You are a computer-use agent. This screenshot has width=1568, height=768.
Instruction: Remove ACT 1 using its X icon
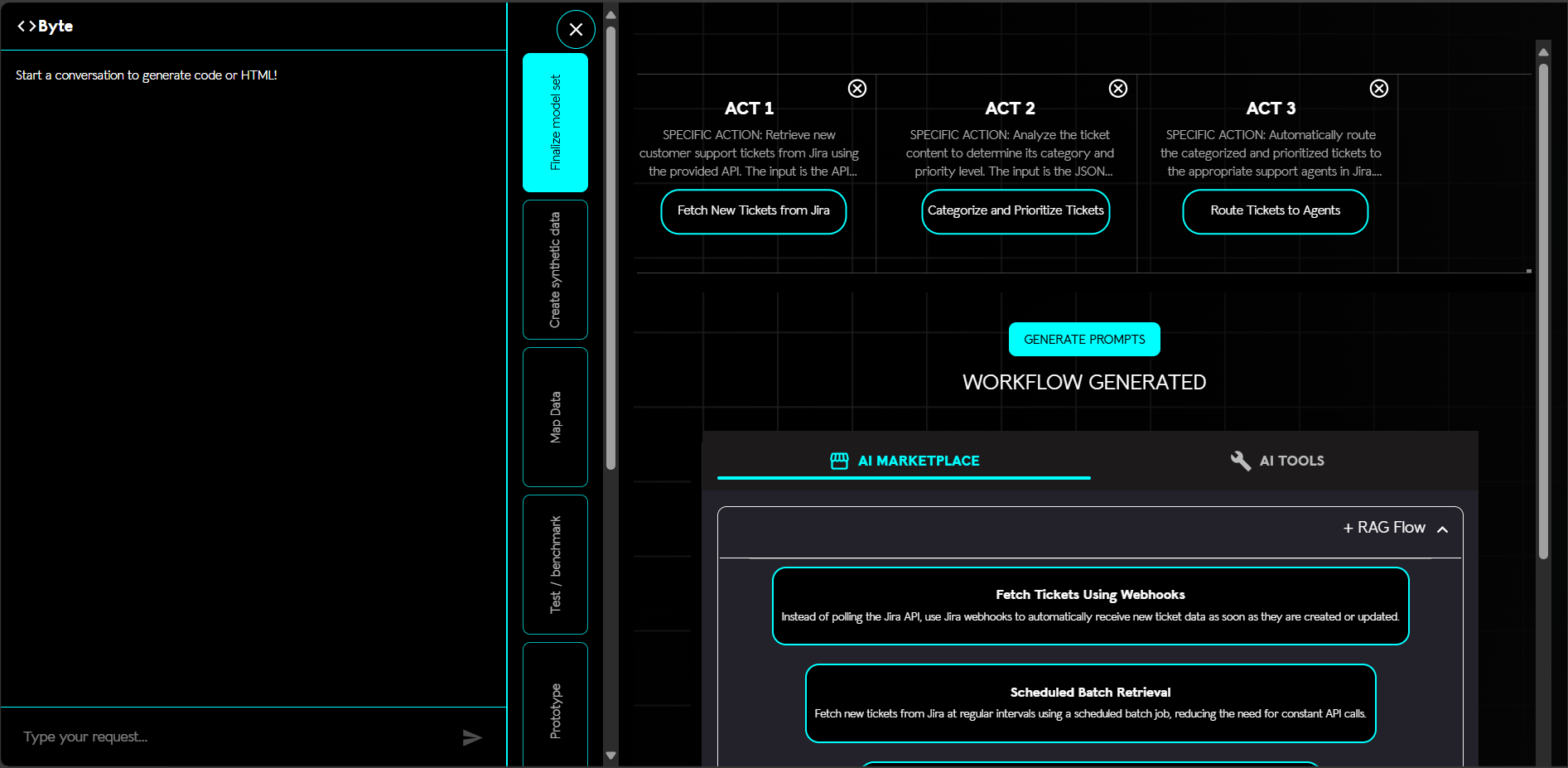(857, 89)
